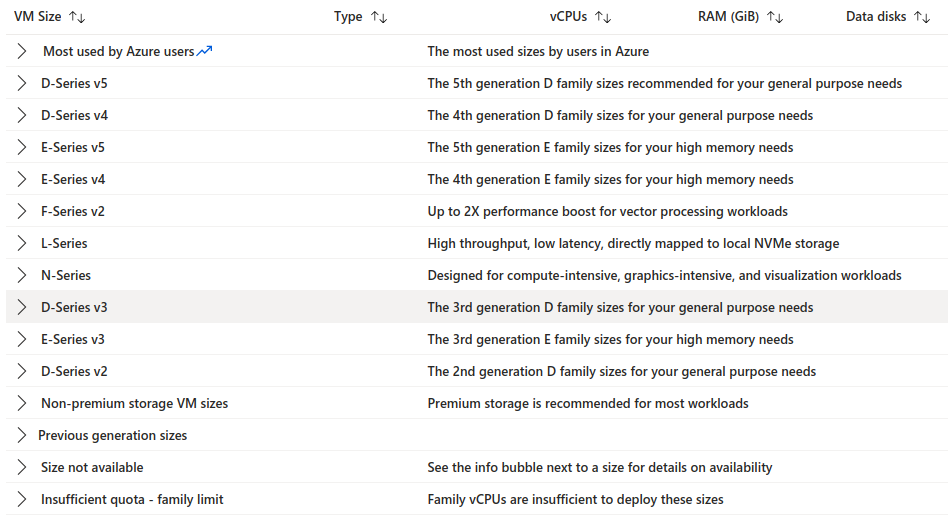Select the 'E-Series v4' row label

pos(73,180)
